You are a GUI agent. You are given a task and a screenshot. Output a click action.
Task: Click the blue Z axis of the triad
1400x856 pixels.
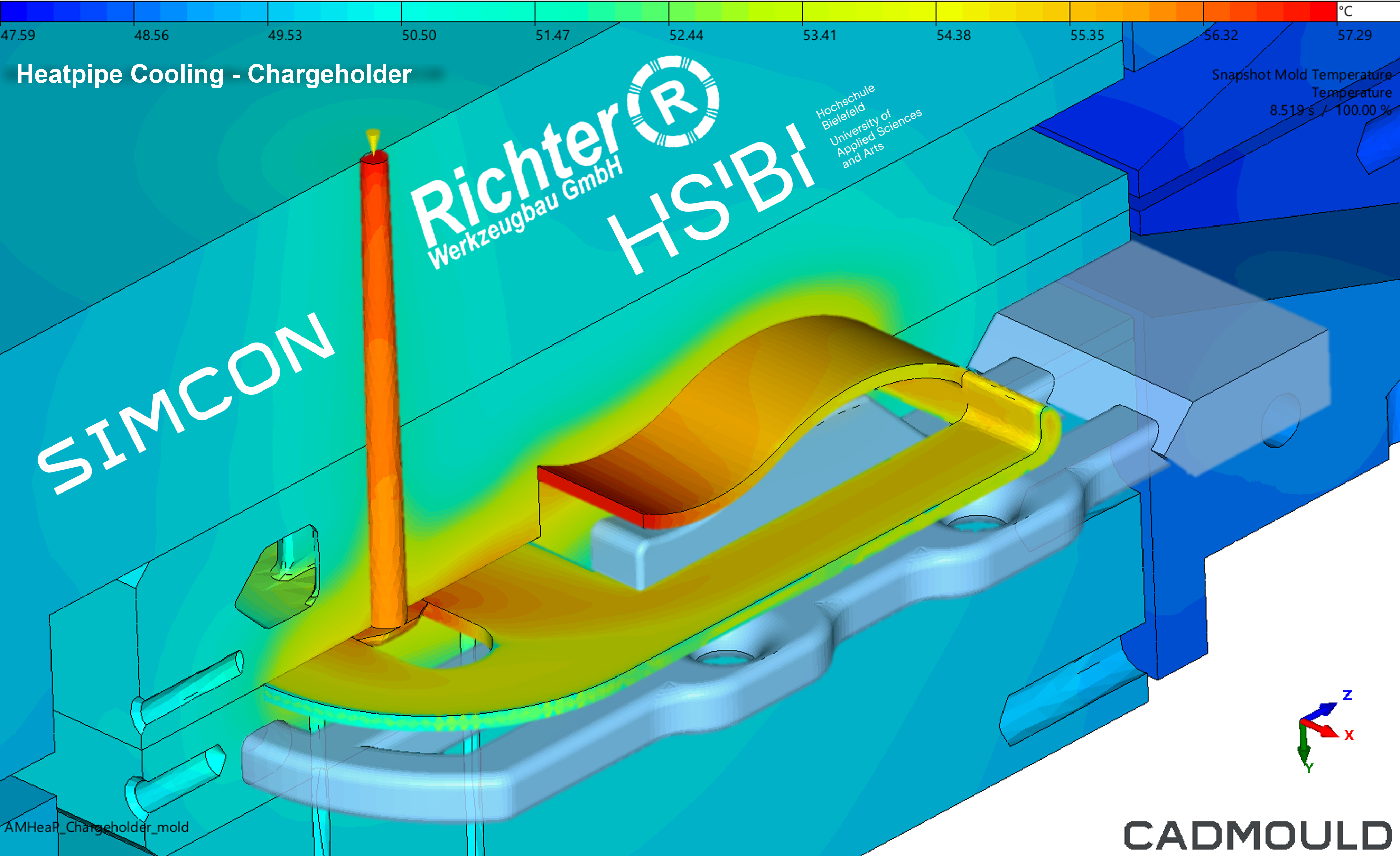[x=1321, y=711]
